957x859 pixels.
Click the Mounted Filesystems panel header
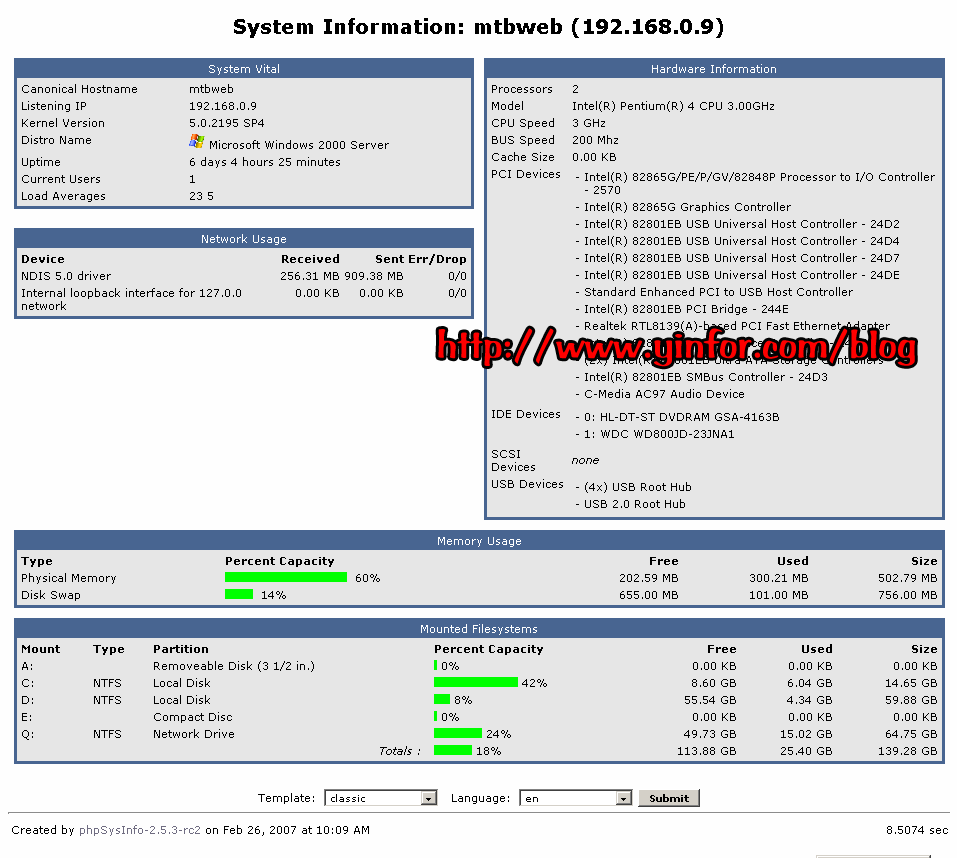[x=479, y=629]
